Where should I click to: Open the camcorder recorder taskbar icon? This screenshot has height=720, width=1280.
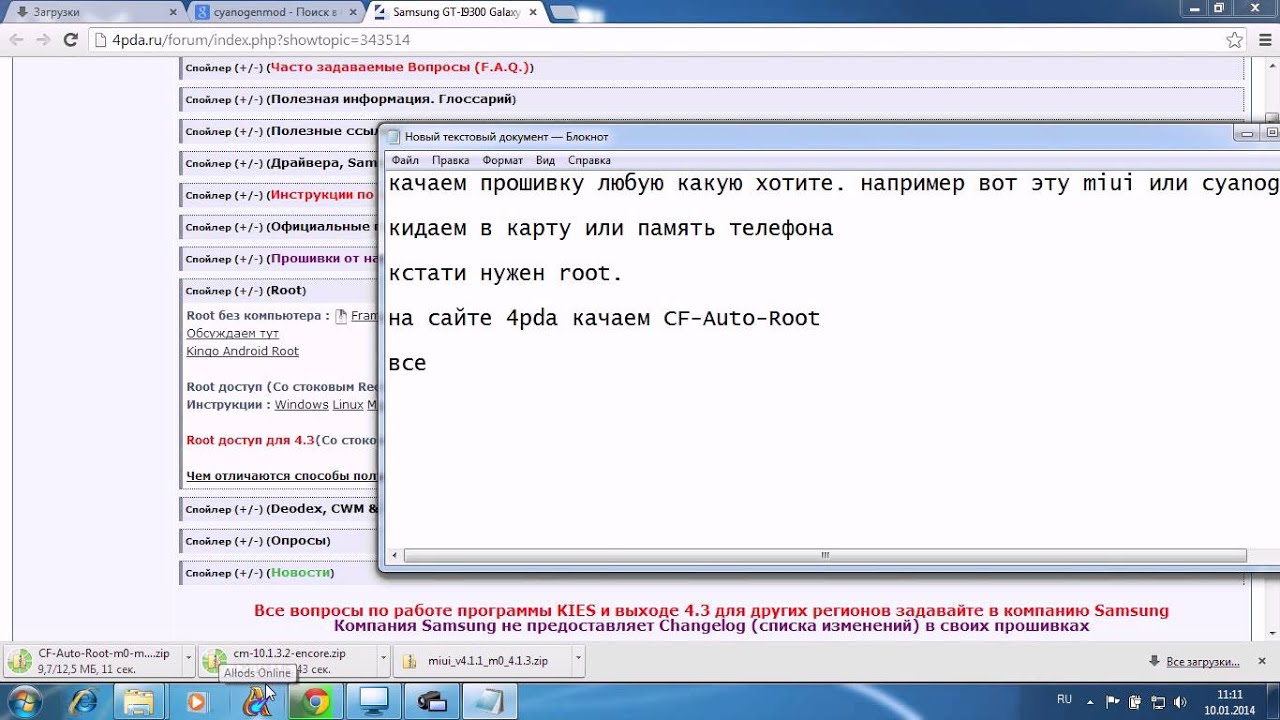point(432,702)
